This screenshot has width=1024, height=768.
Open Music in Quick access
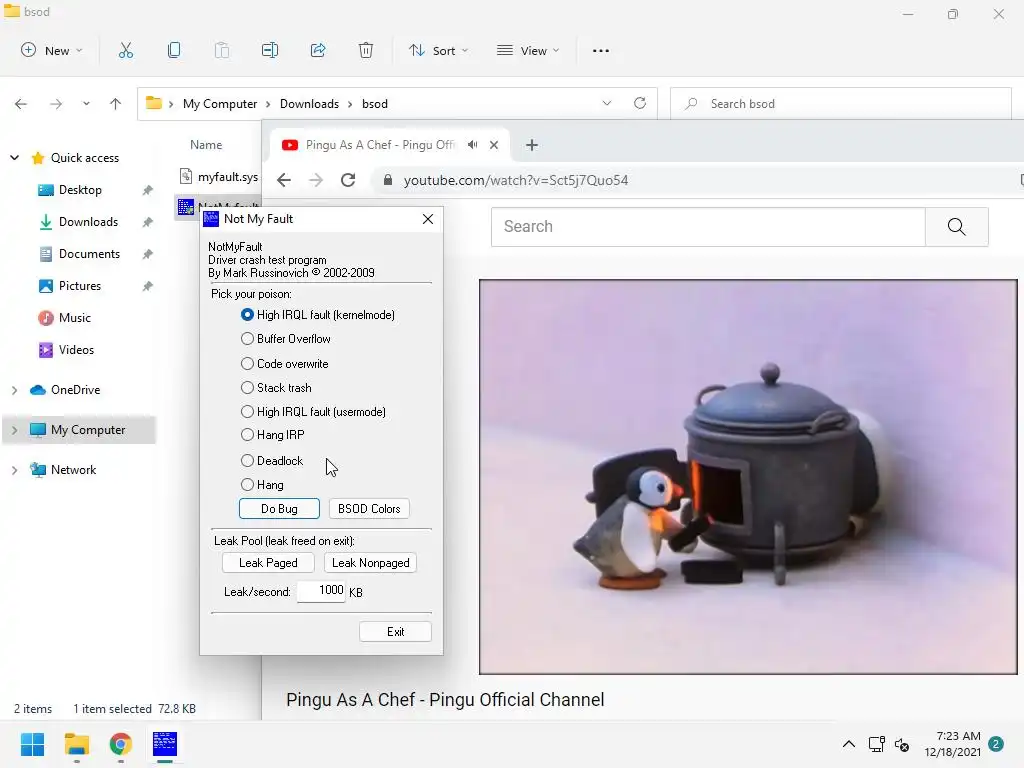(74, 318)
